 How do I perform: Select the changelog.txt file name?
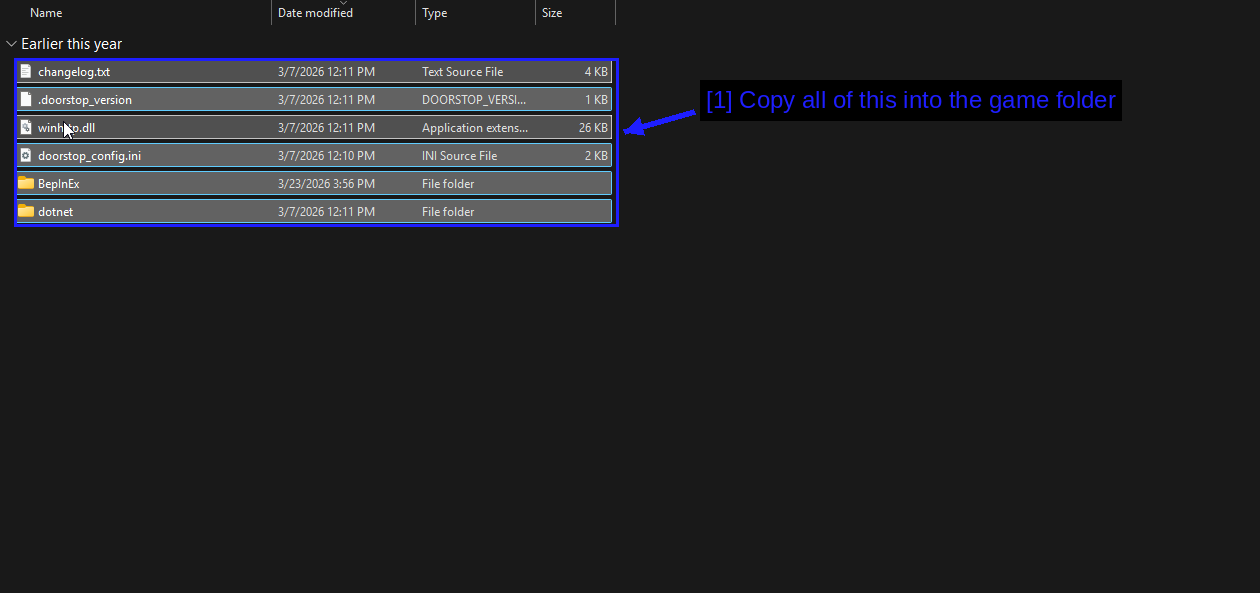point(74,72)
